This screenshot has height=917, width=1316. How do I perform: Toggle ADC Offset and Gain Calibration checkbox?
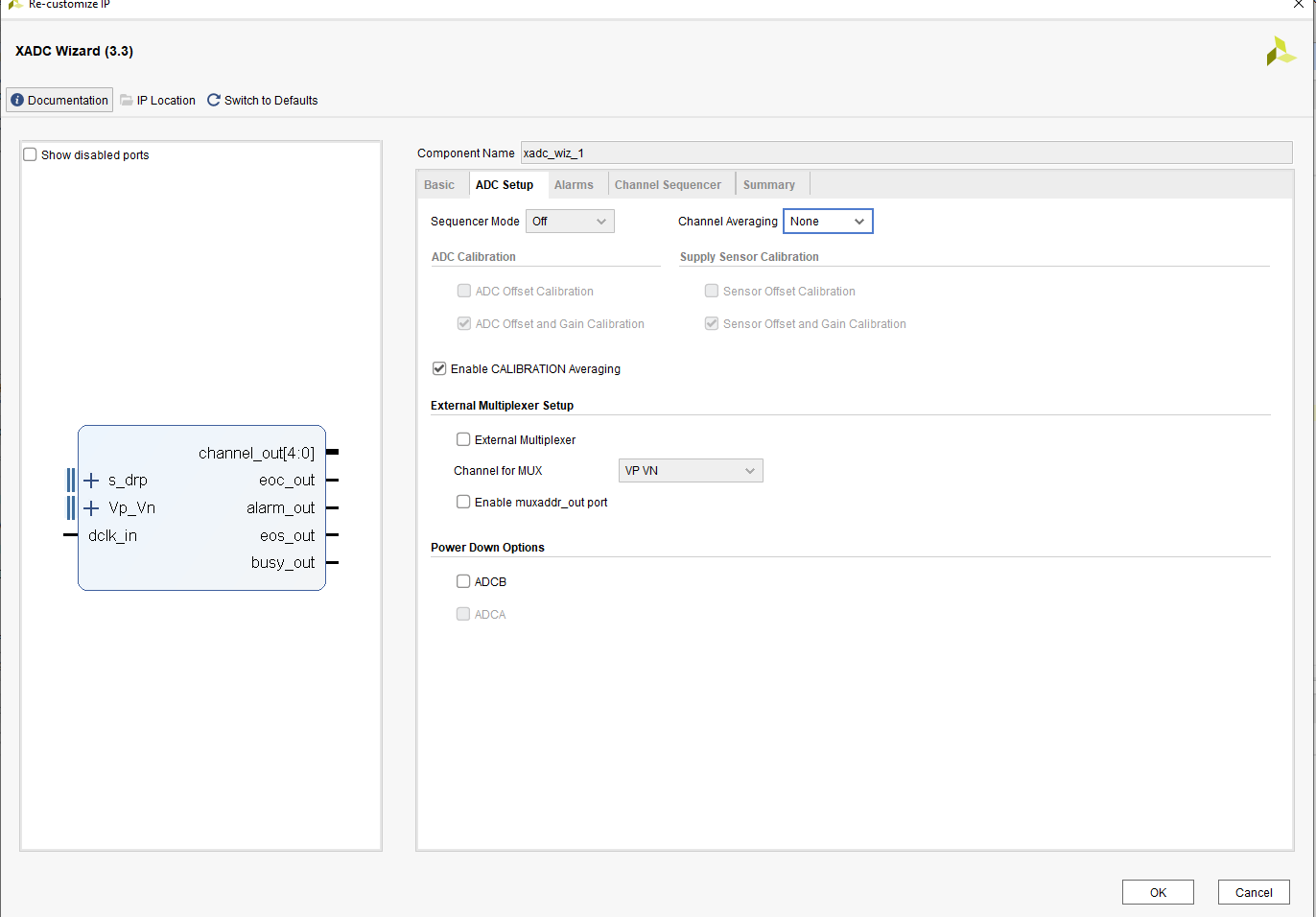464,323
